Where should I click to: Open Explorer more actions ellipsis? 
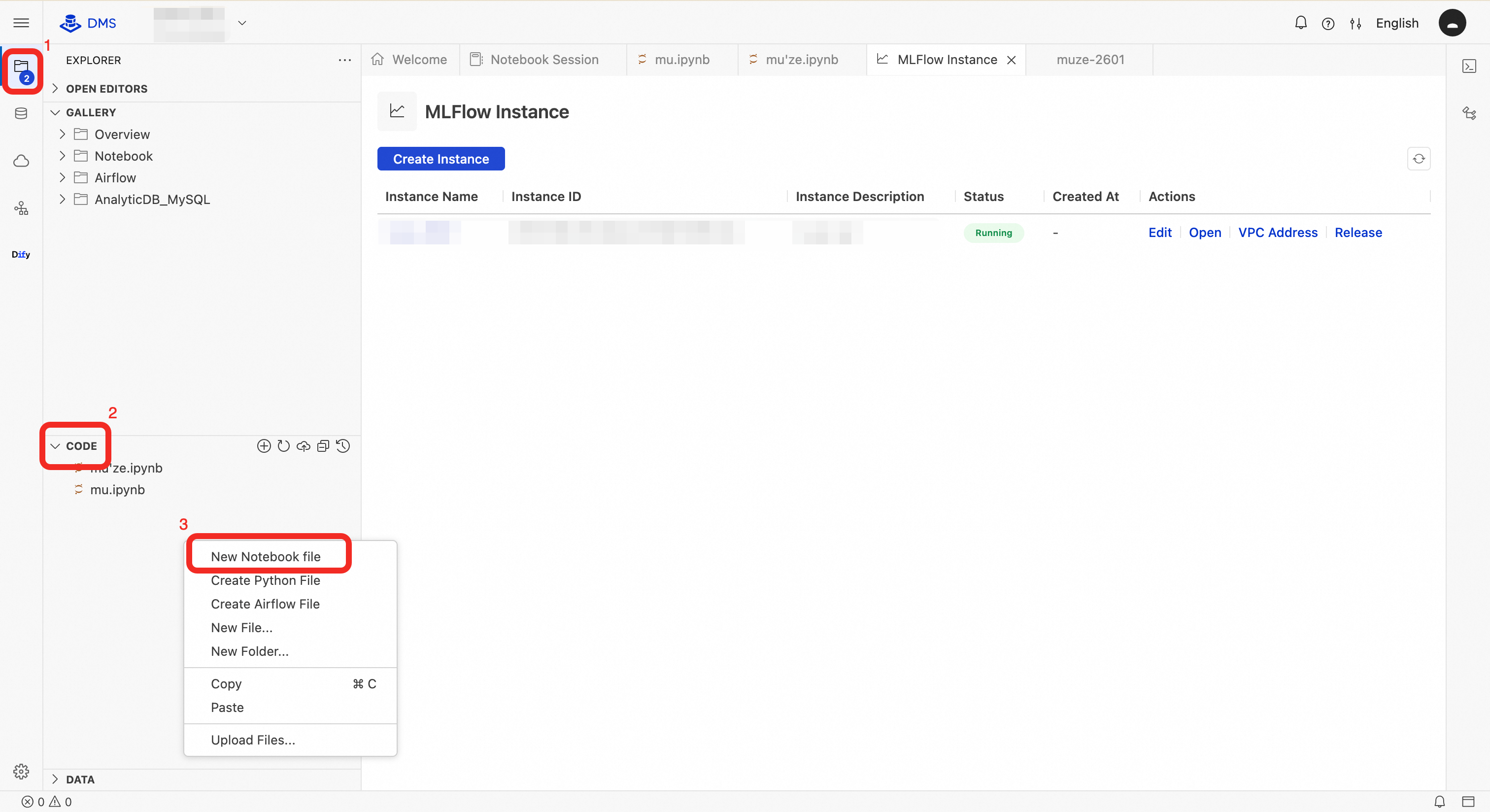point(345,60)
